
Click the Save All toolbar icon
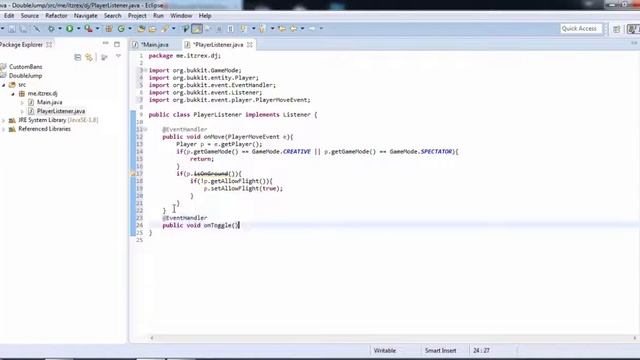24,29
